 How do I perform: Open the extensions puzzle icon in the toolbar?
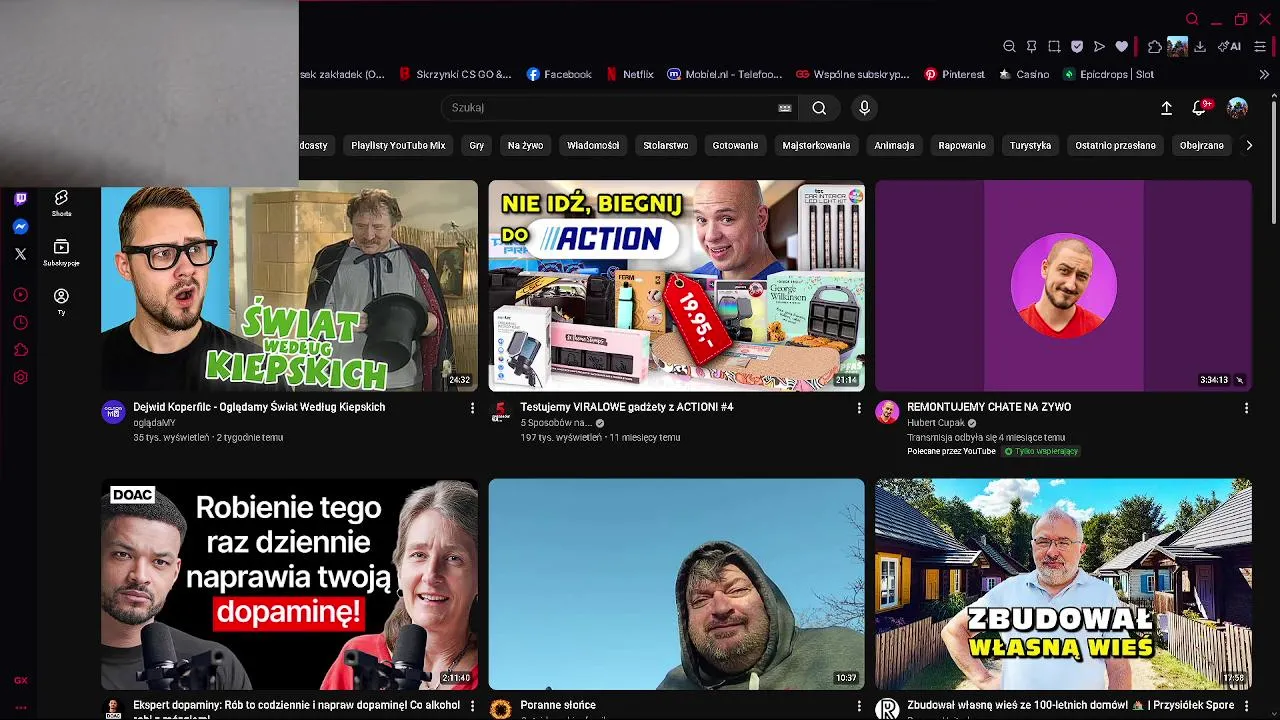pos(1155,46)
